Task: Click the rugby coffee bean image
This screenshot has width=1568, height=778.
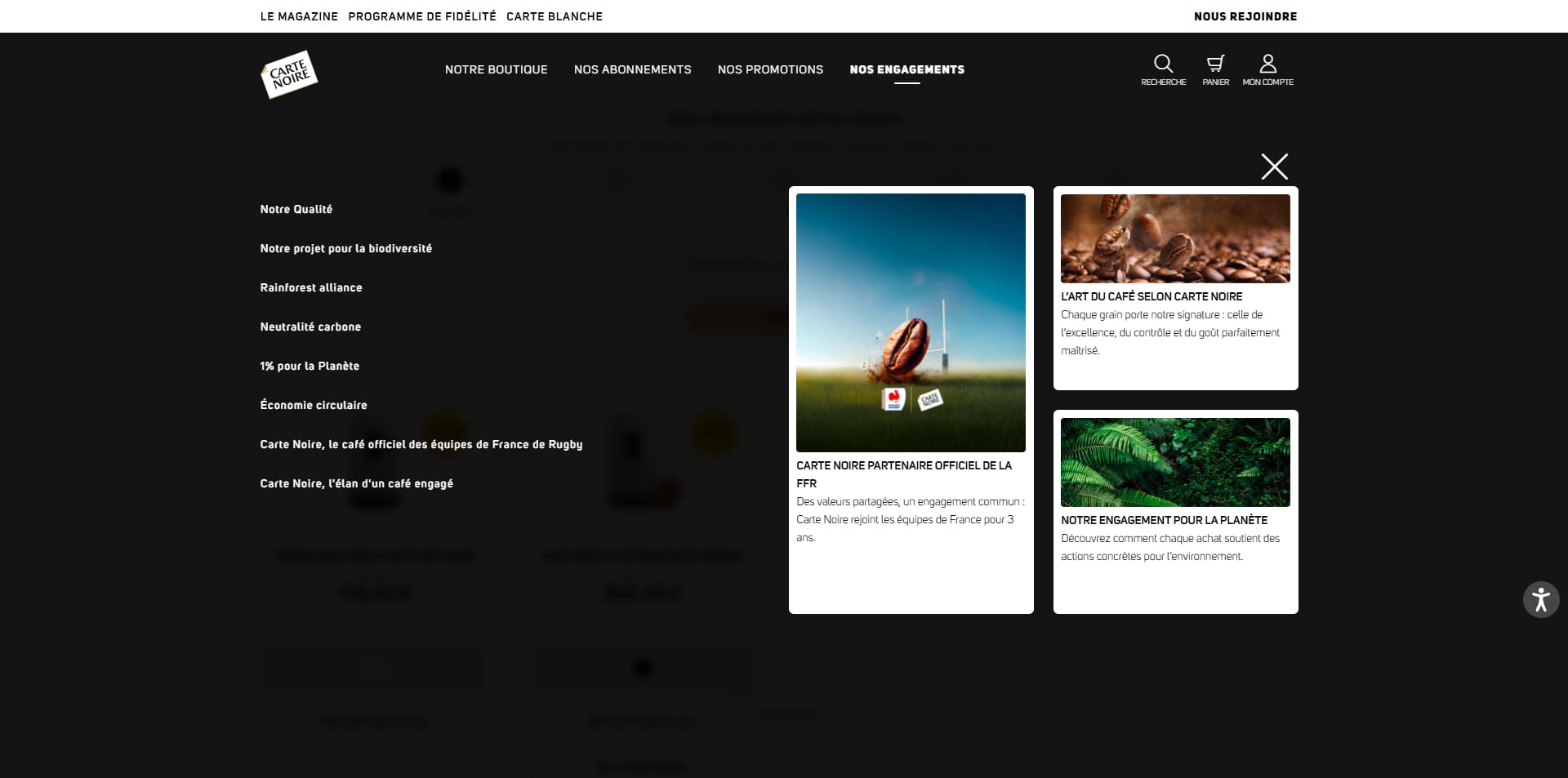Action: point(911,322)
